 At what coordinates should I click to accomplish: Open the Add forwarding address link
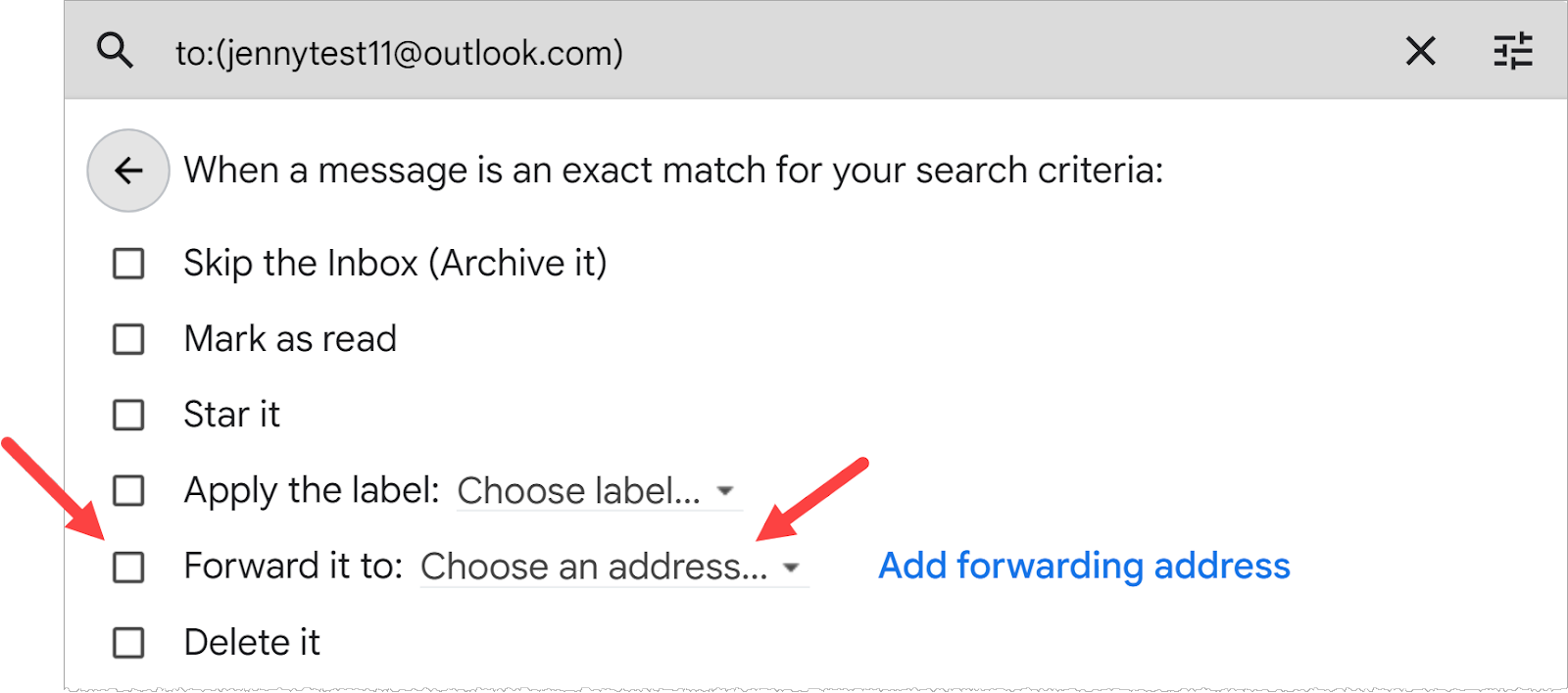click(x=1084, y=566)
